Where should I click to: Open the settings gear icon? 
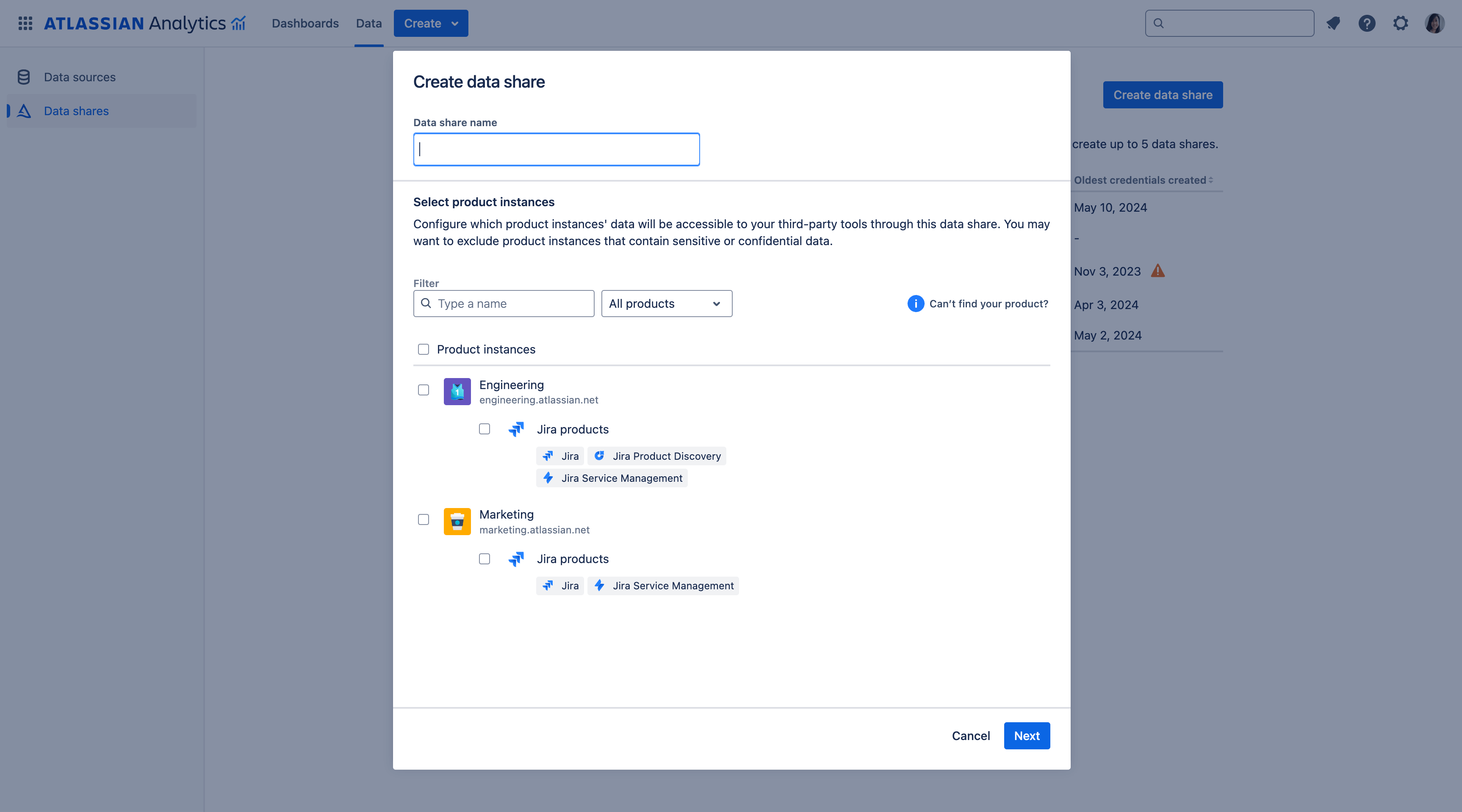(x=1401, y=23)
